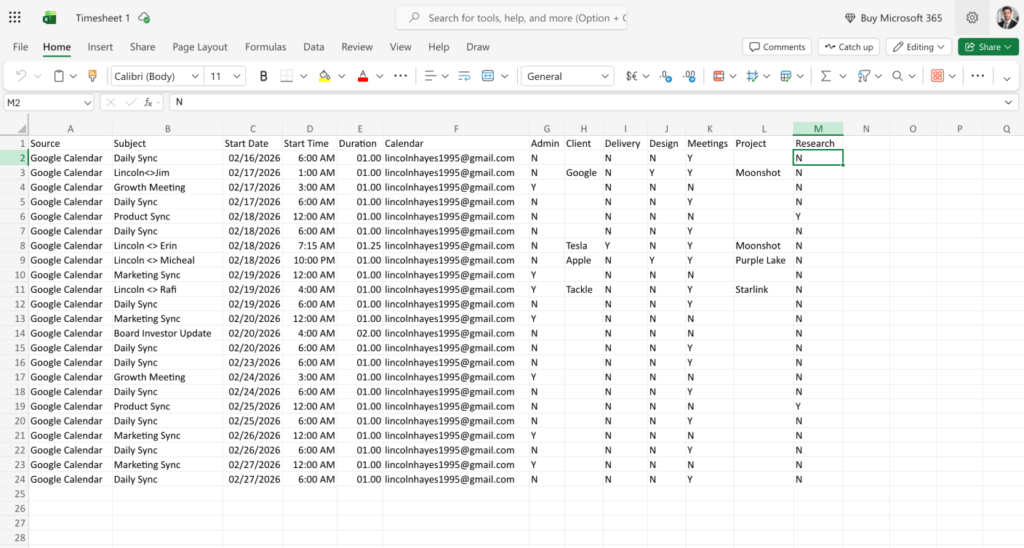Apply the yellow fill color
Screen dimensions: 1024x548
pos(325,76)
